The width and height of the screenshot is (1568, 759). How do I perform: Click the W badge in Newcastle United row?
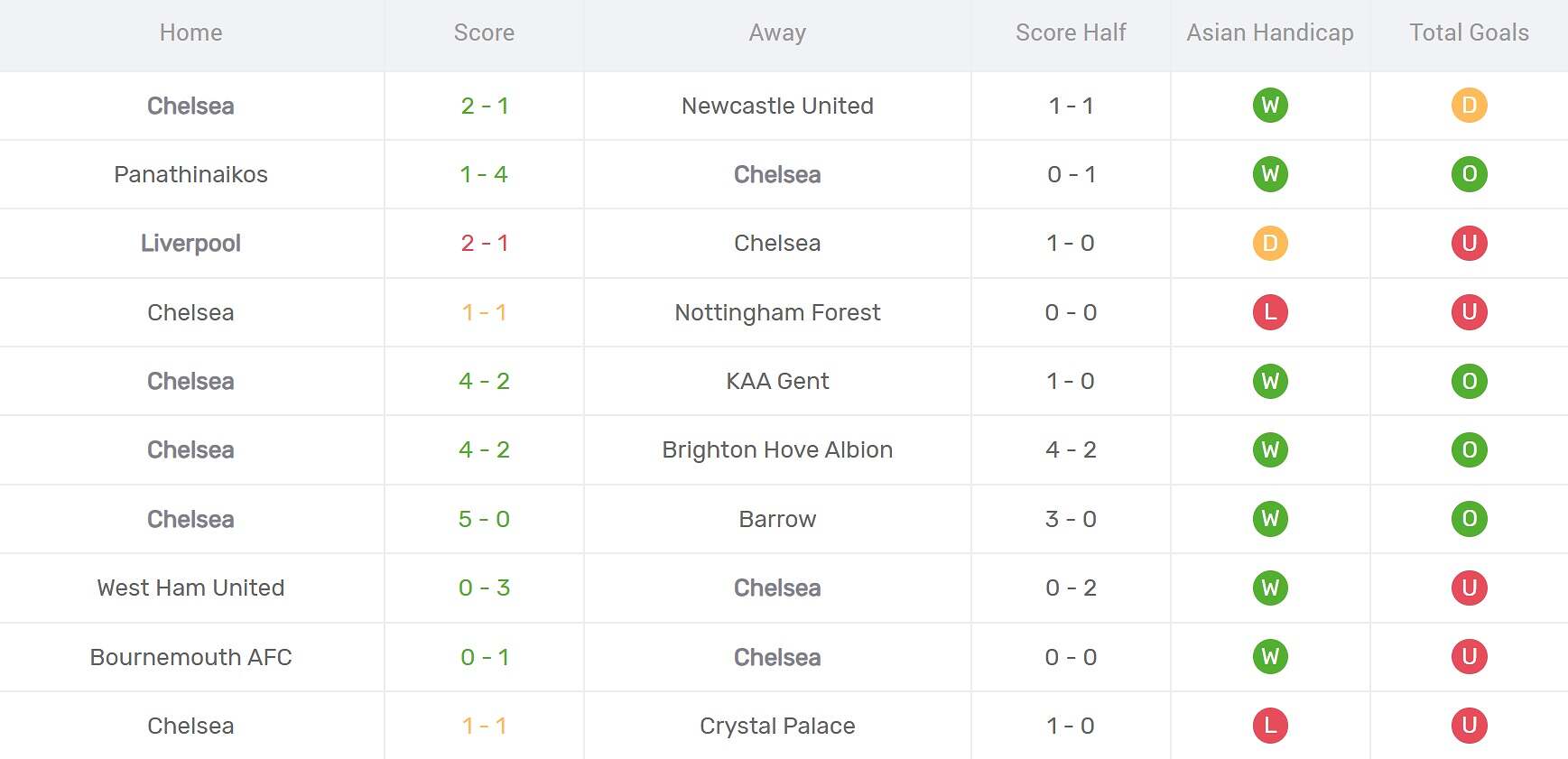(x=1270, y=106)
